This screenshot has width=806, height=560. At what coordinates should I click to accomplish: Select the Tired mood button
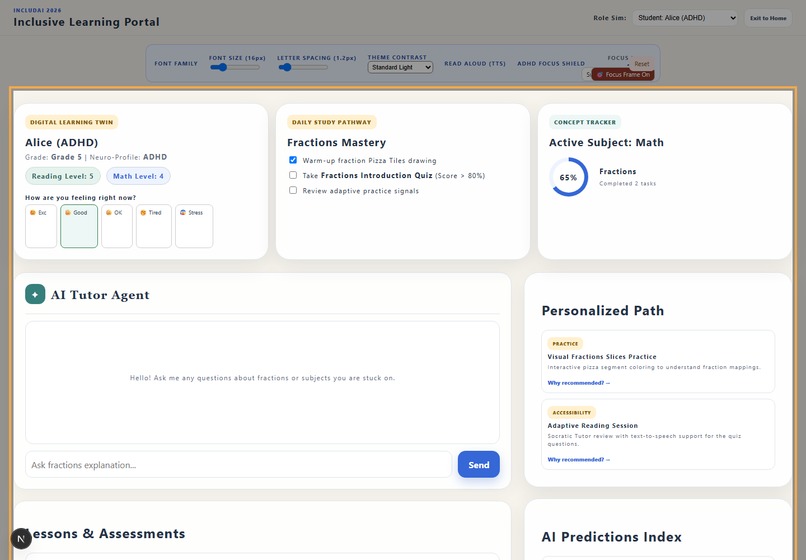[154, 226]
